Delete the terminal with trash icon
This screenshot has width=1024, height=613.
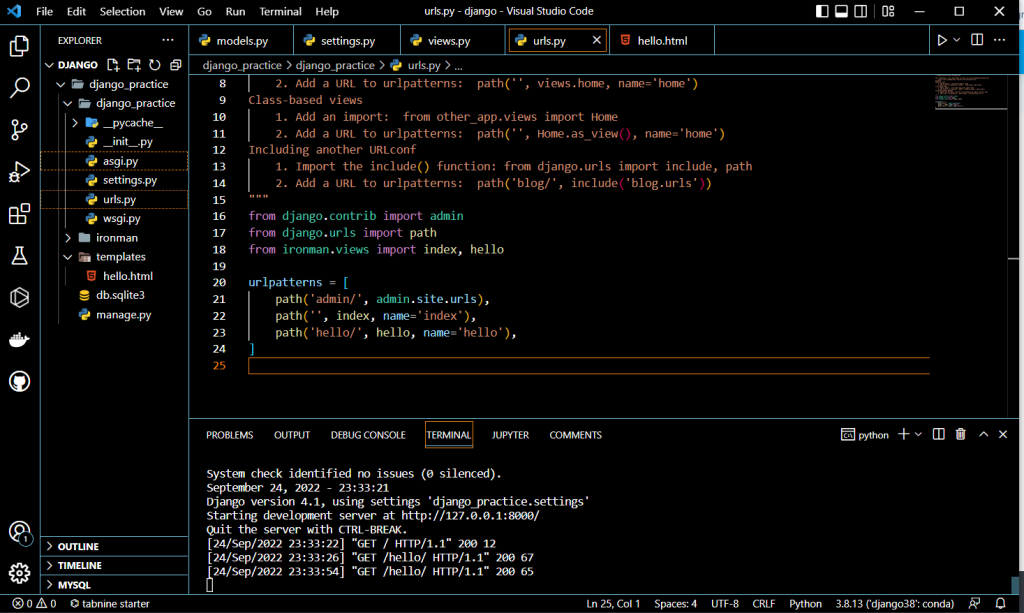pyautogui.click(x=960, y=434)
